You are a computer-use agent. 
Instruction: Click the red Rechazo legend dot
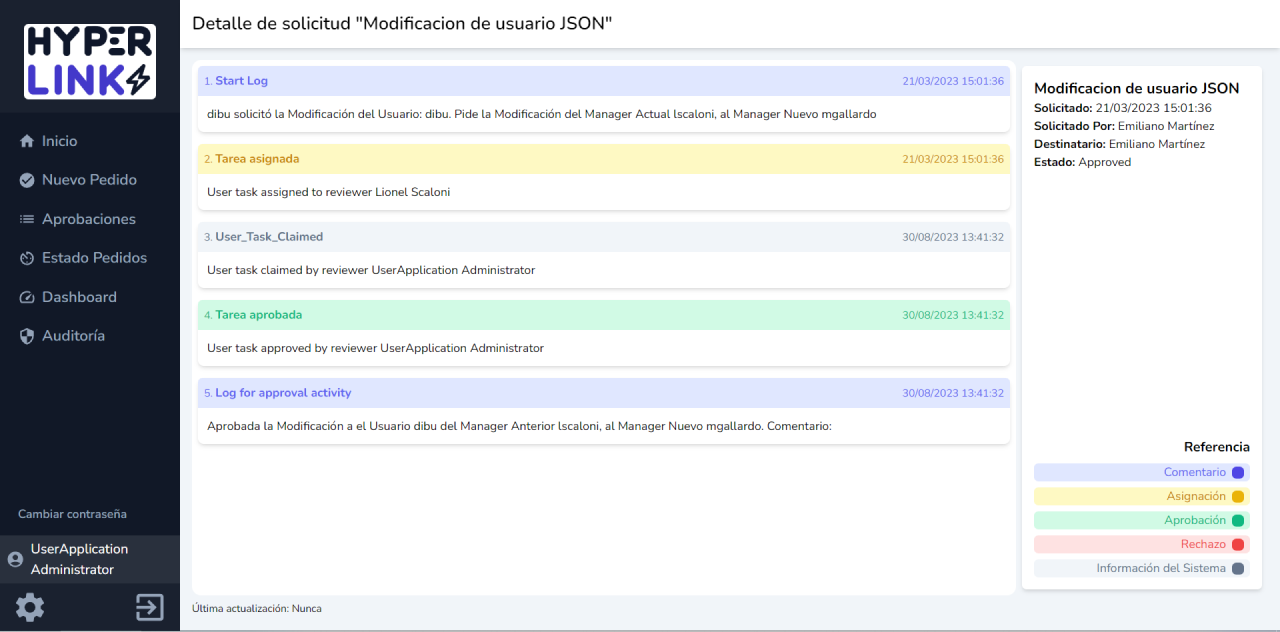pyautogui.click(x=1238, y=544)
